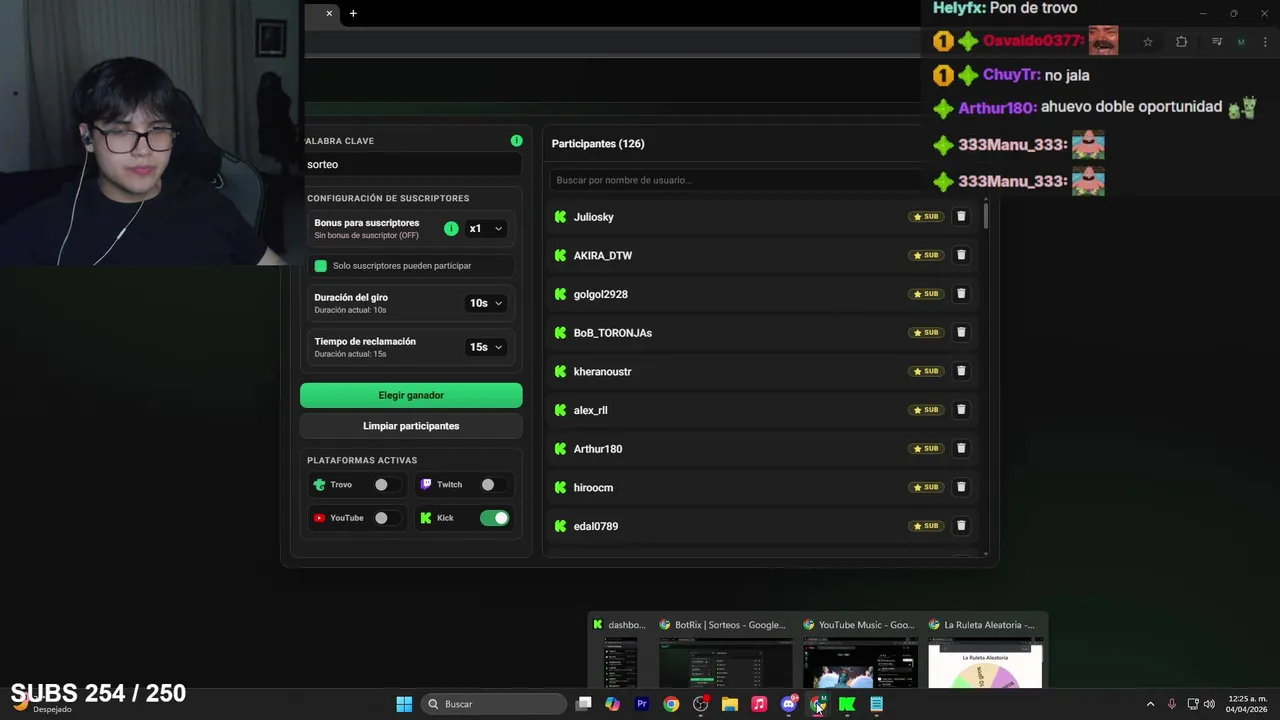1280x720 pixels.
Task: Bookmark page with the star icon
Action: pos(1148,42)
